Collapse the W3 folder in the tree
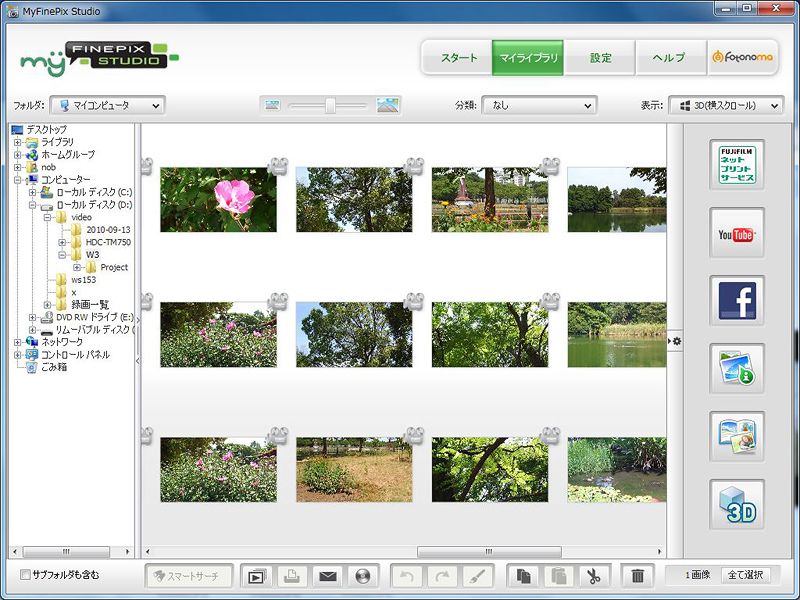Image resolution: width=800 pixels, height=600 pixels. [x=62, y=255]
